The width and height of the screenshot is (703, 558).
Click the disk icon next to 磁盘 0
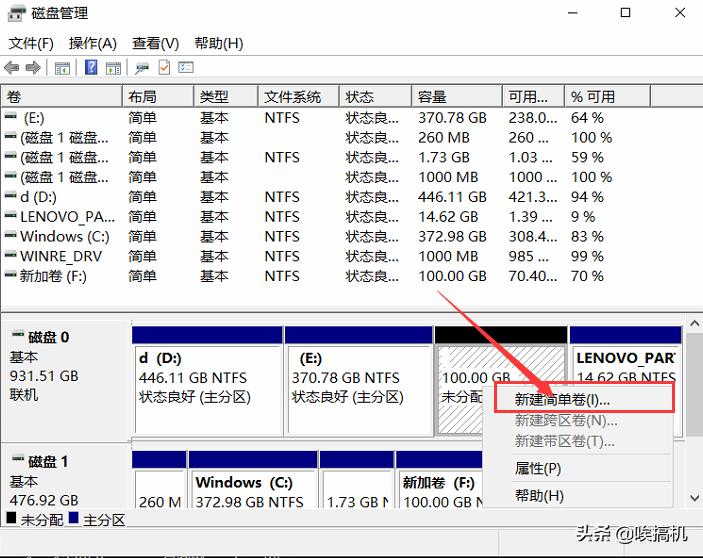tap(18, 334)
